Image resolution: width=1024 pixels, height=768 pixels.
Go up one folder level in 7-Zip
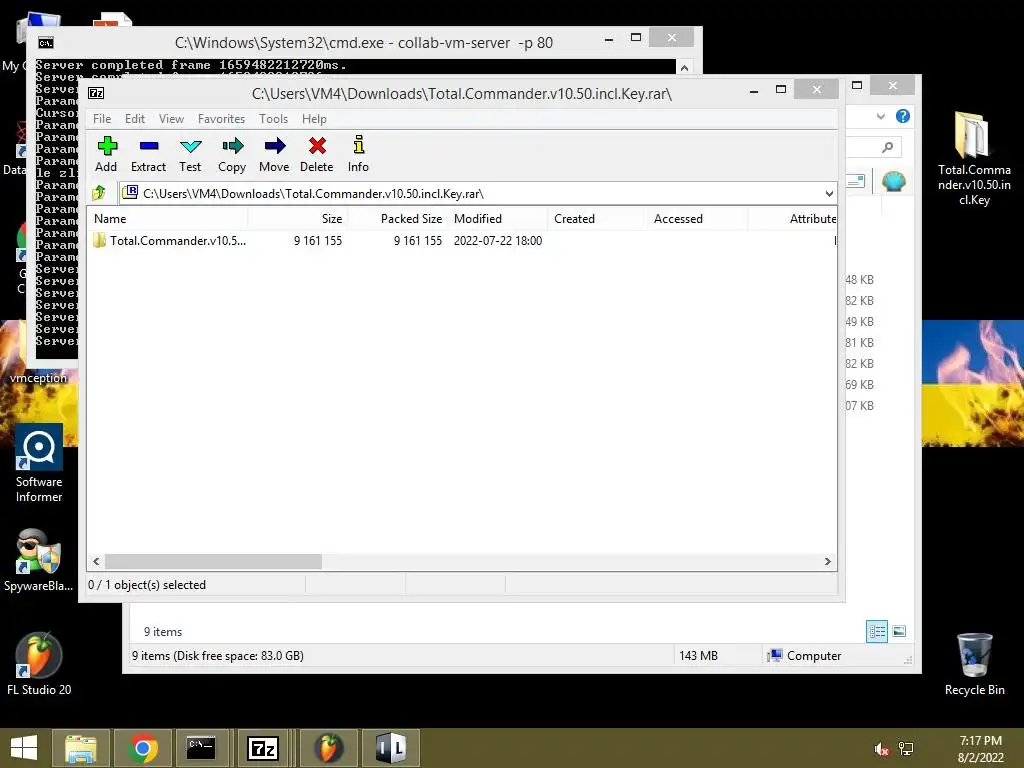coord(99,193)
